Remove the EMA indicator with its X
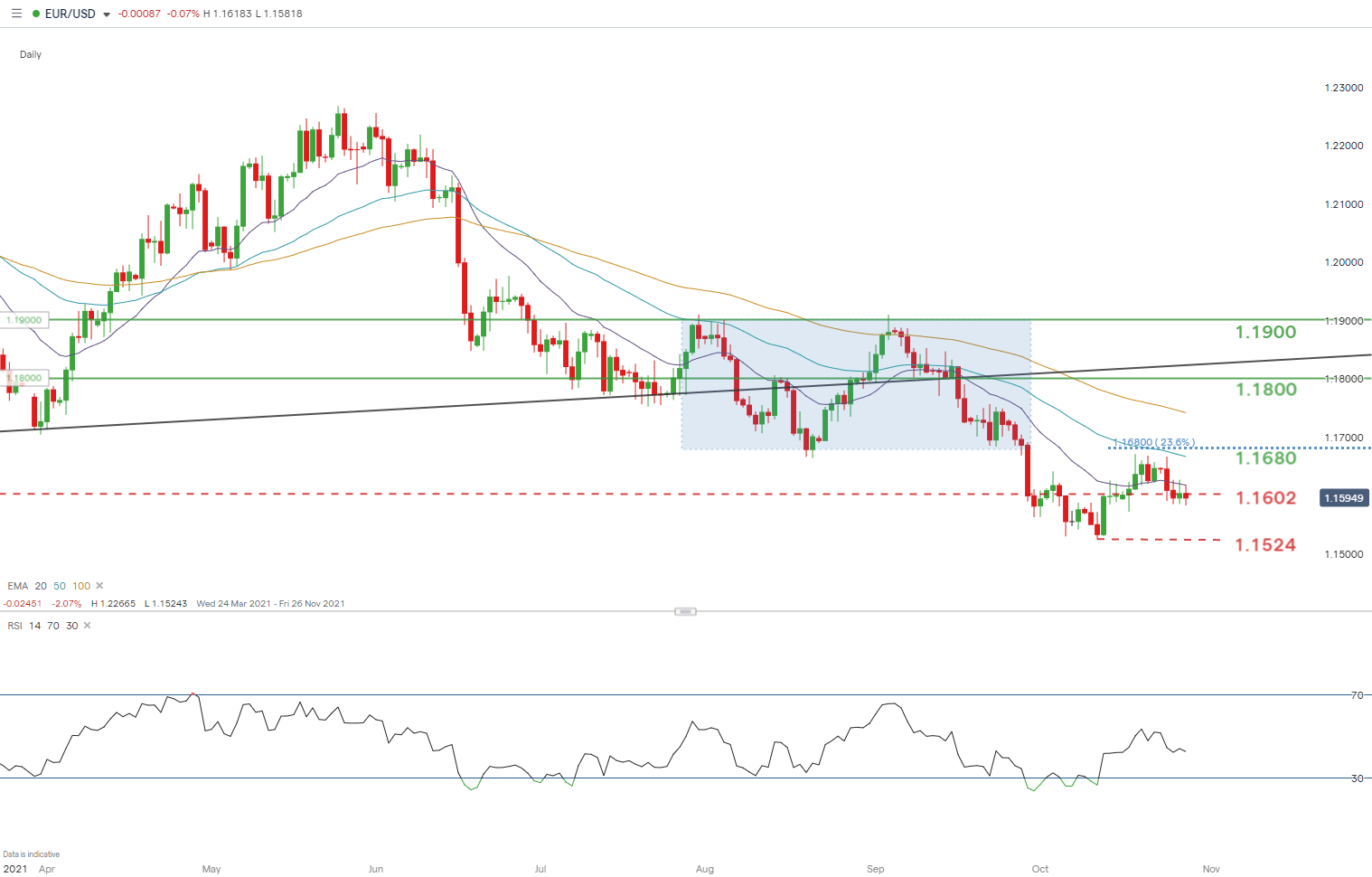The image size is (1372, 877). coord(99,586)
